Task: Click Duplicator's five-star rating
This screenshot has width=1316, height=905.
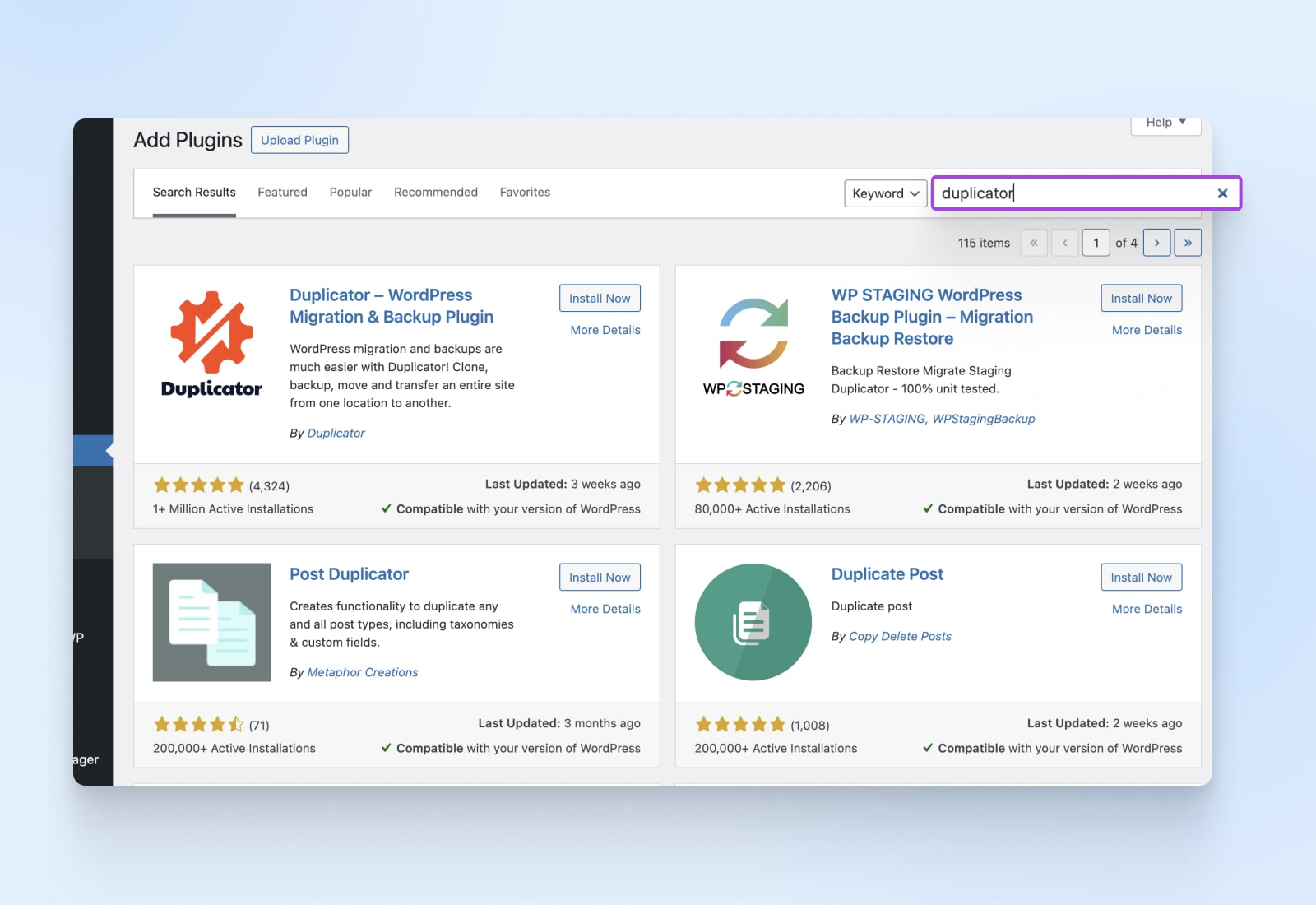Action: click(x=197, y=485)
